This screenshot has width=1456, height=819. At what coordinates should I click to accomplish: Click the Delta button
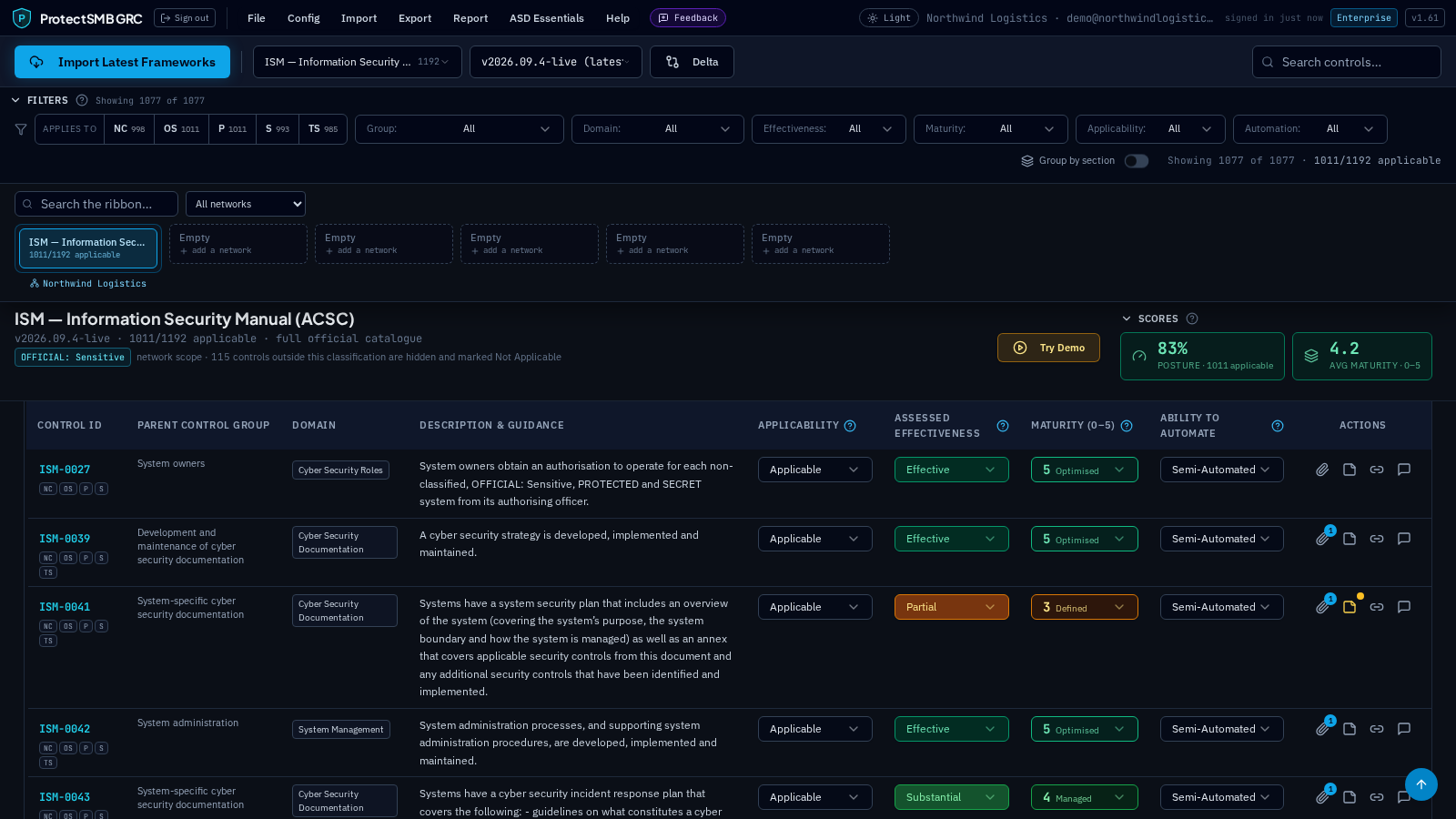point(692,62)
